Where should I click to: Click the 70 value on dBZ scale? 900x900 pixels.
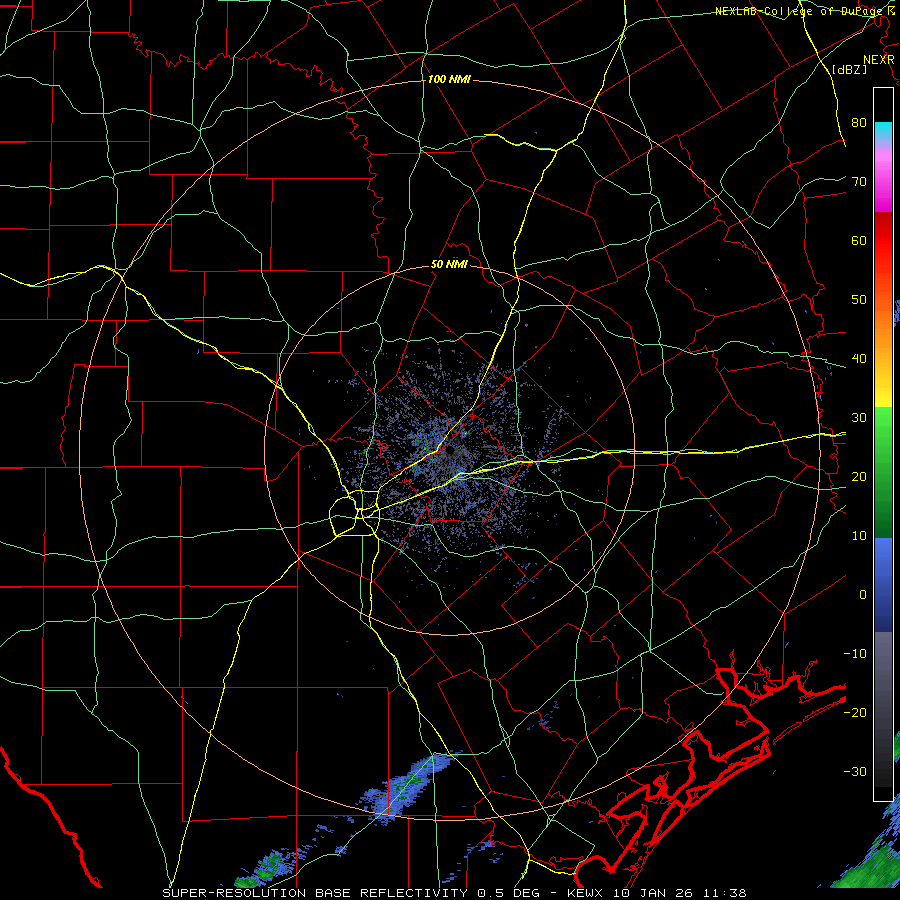click(x=859, y=181)
